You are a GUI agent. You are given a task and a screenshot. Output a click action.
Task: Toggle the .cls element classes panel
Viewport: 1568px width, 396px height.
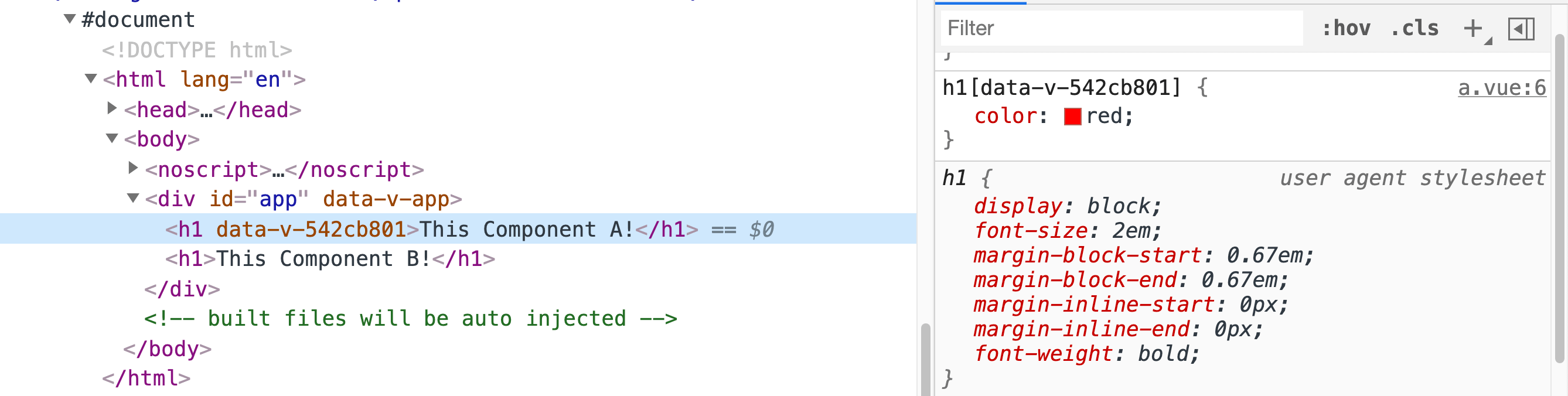1415,28
